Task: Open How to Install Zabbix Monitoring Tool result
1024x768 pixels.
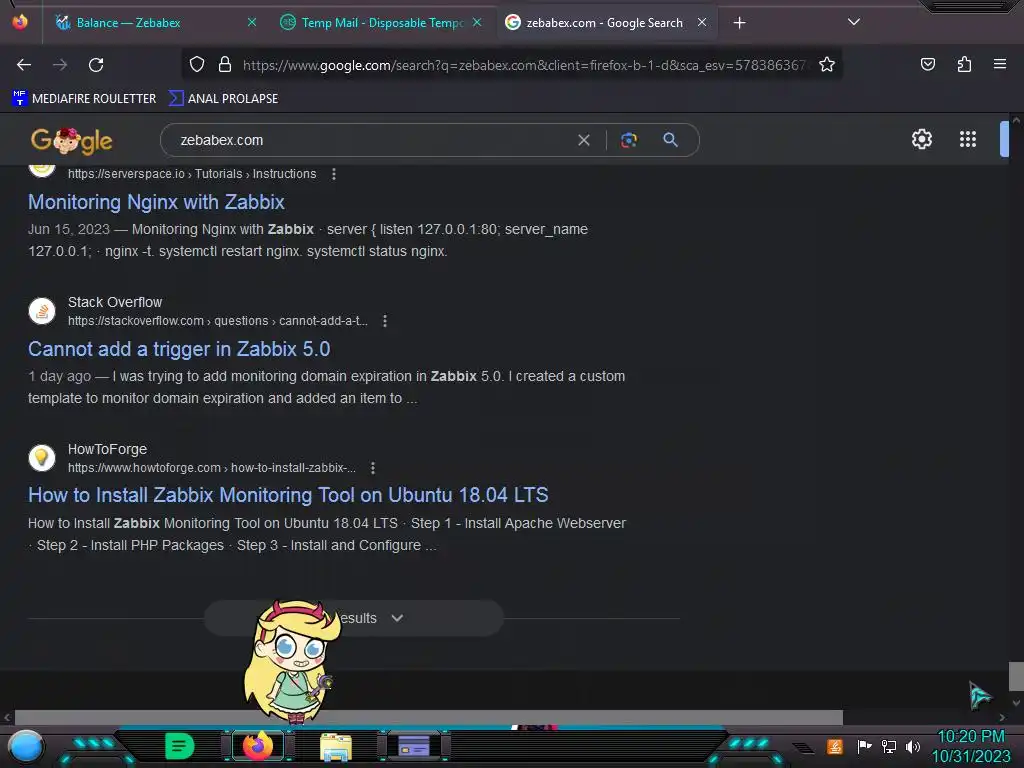Action: coord(288,495)
